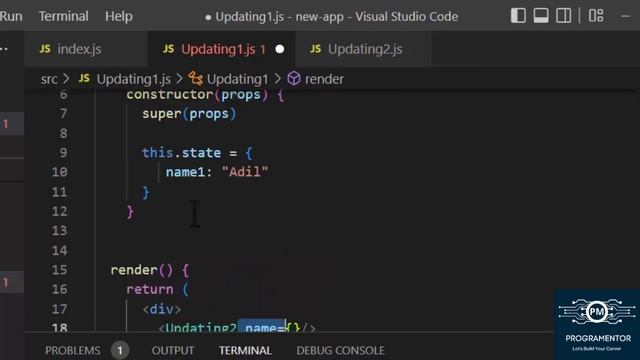Toggle primary side bar layout icon

point(518,16)
